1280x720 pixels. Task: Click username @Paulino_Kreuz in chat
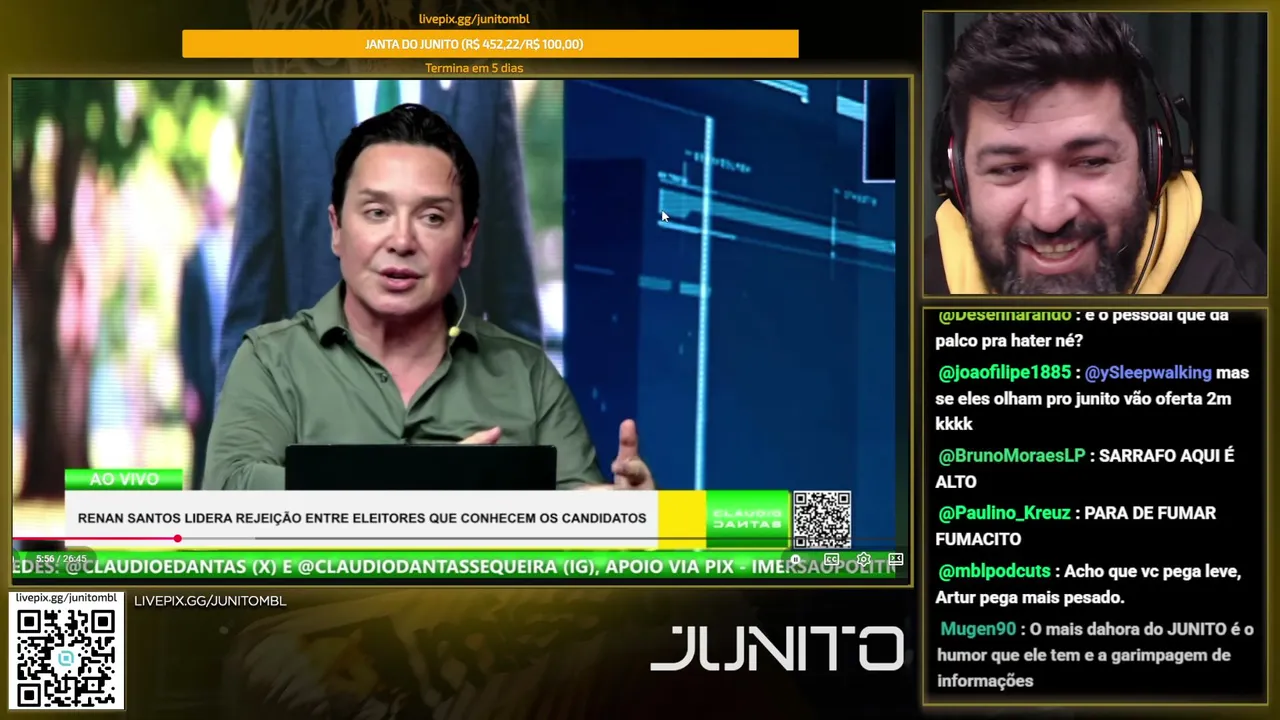[x=1004, y=513]
